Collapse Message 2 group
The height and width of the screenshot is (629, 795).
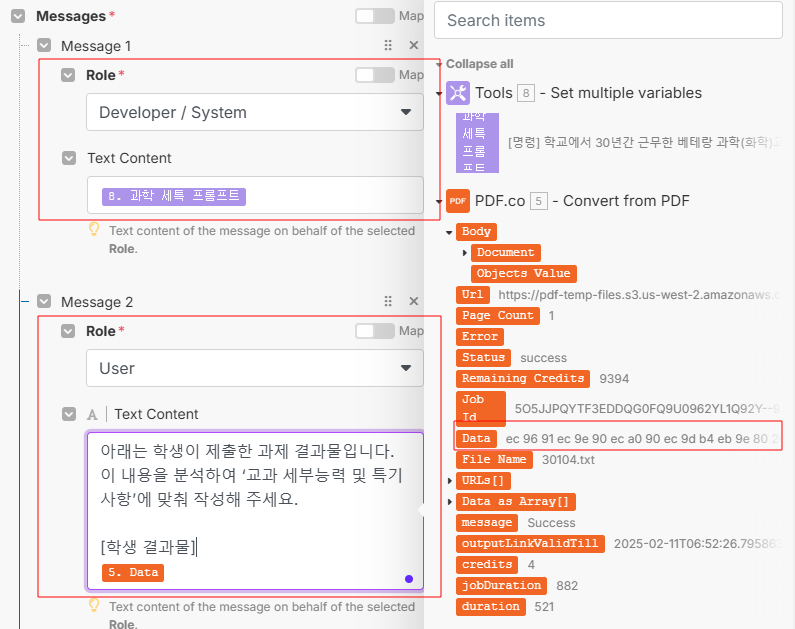coord(44,302)
